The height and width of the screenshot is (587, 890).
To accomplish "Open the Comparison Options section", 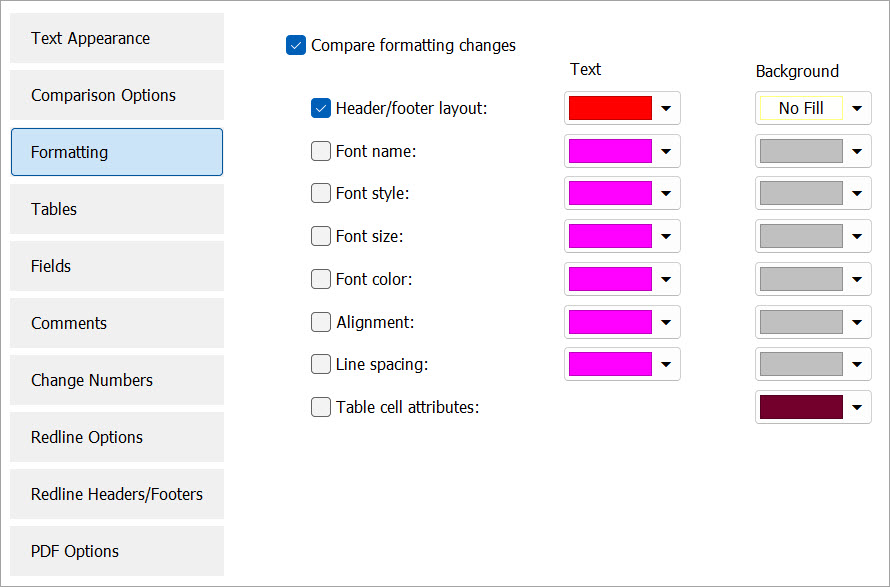I will click(116, 95).
